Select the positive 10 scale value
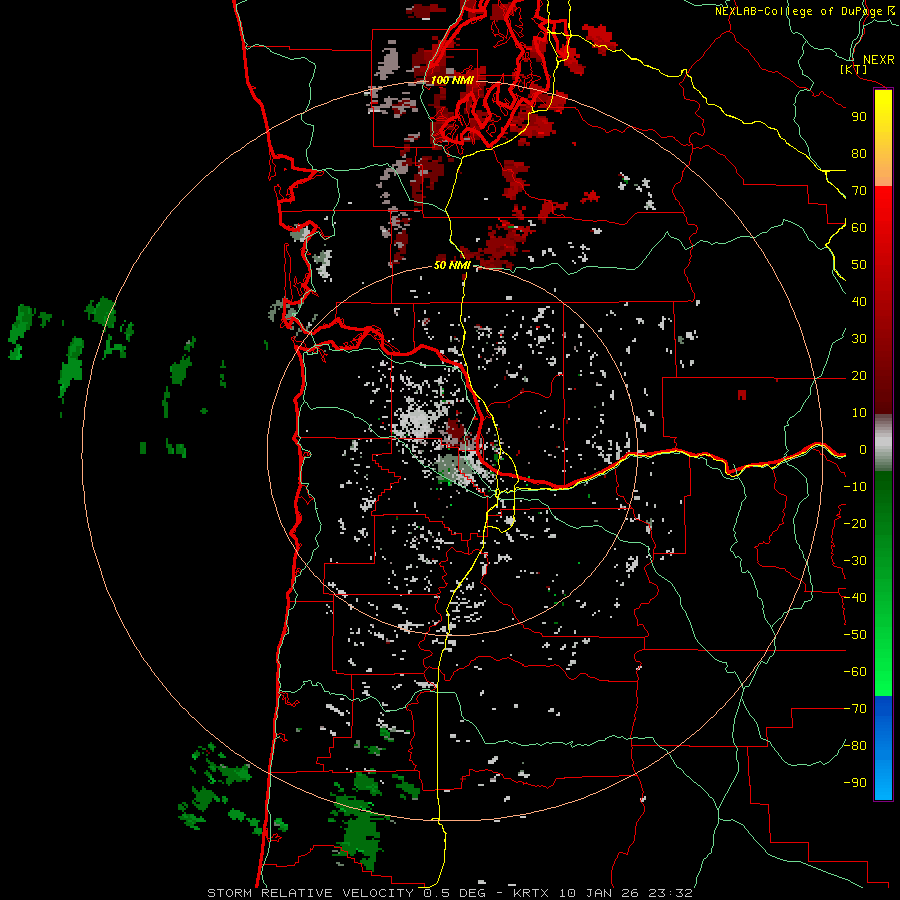 [859, 413]
